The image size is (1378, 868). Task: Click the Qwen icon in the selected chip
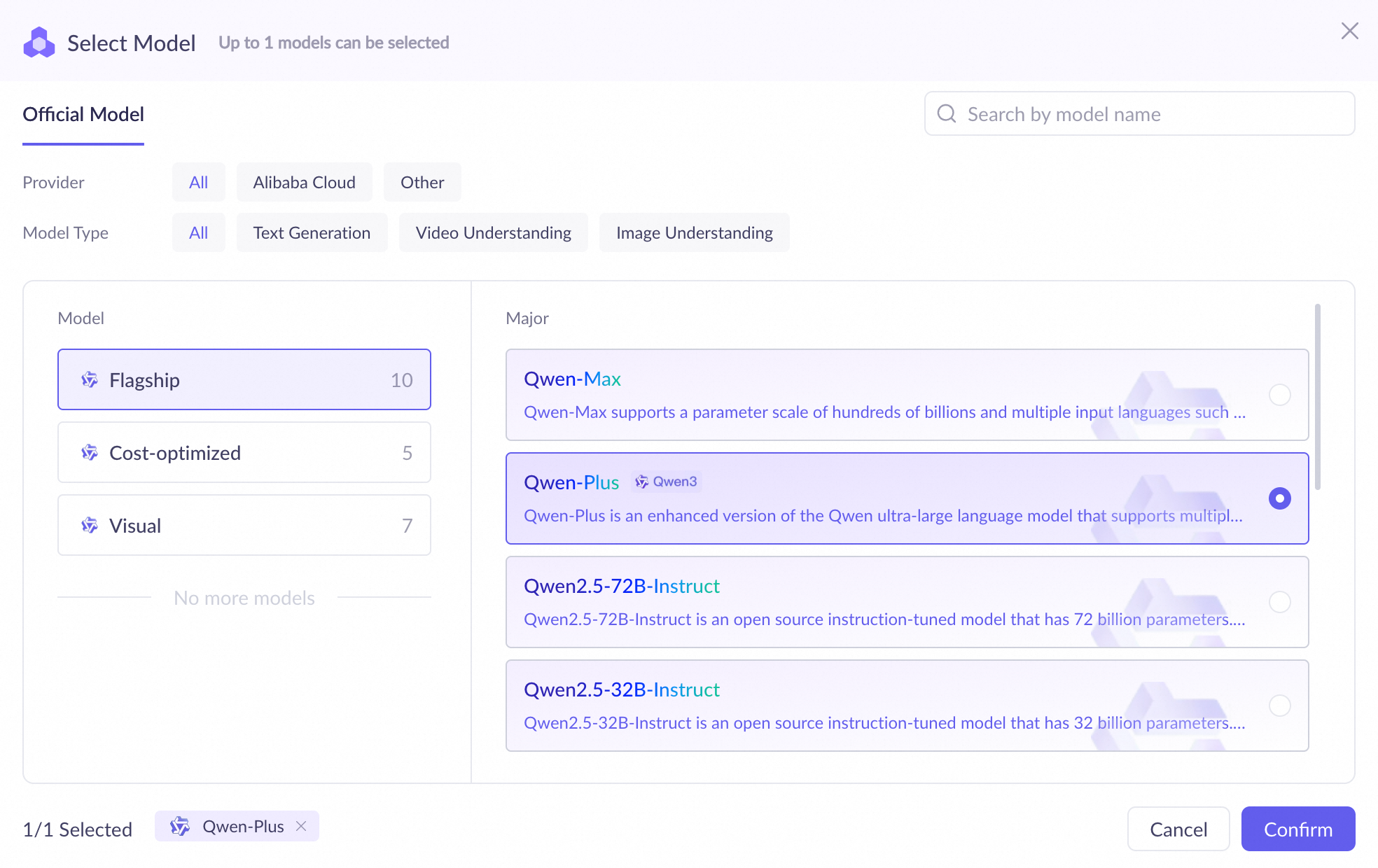[180, 826]
